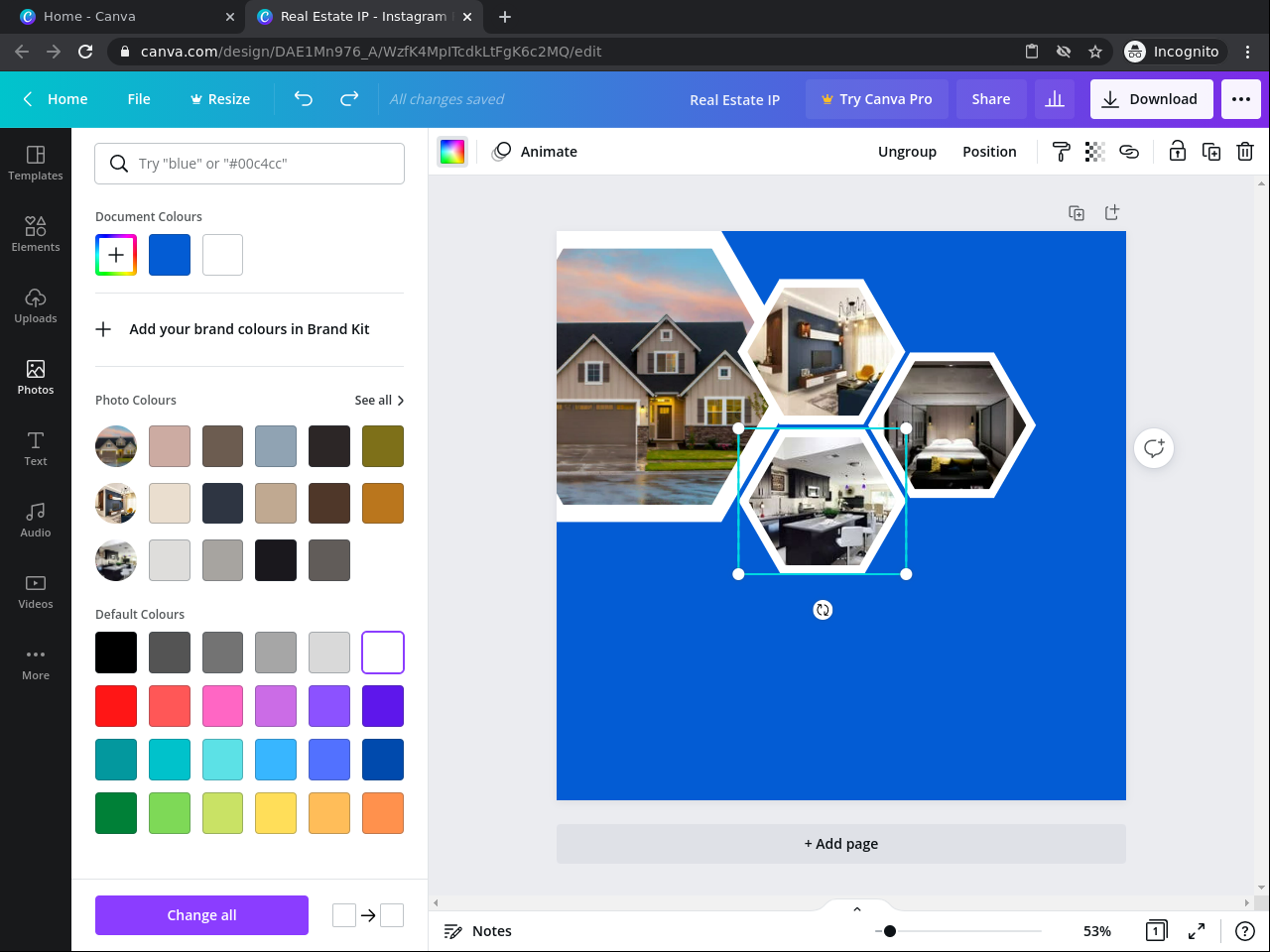Download the design
This screenshot has width=1270, height=952.
point(1151,99)
